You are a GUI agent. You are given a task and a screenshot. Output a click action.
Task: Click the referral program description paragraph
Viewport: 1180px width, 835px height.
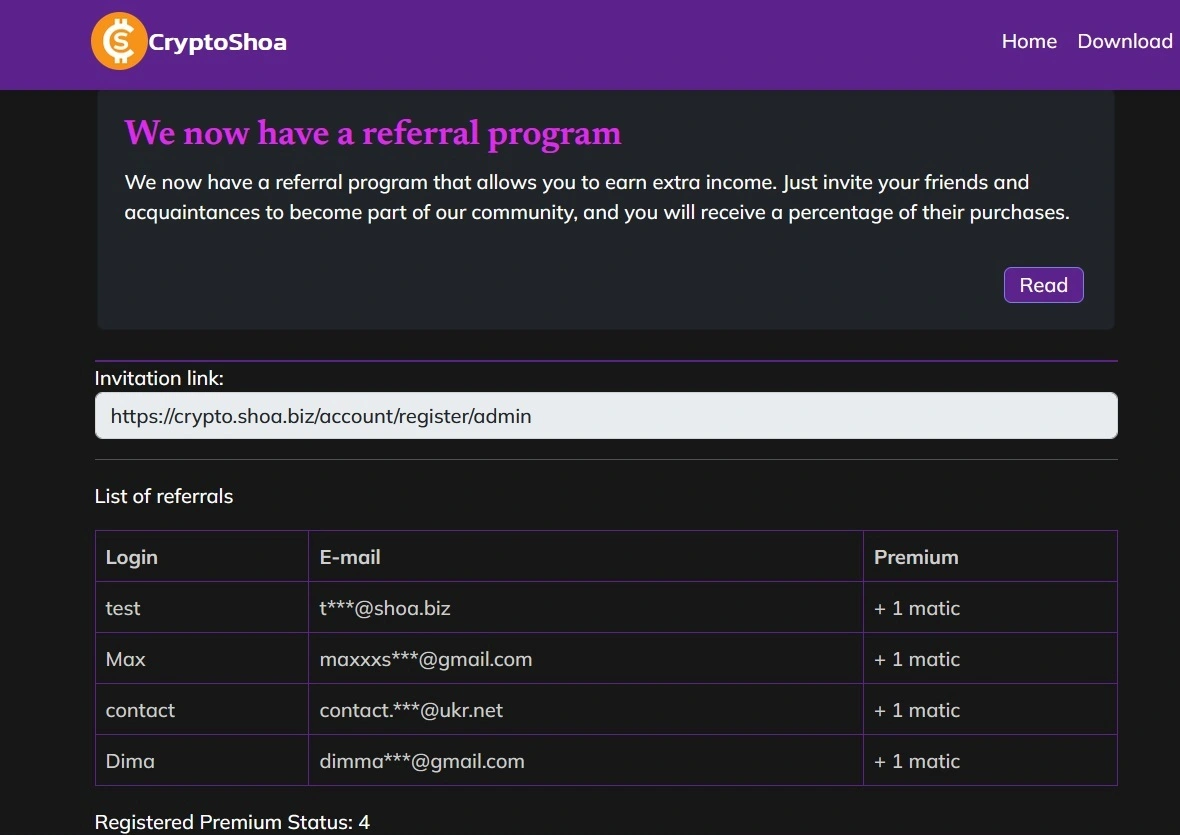[x=597, y=197]
